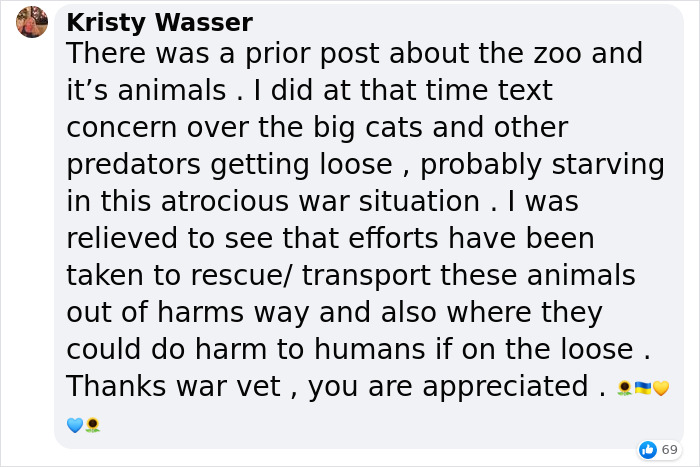Click the Kristy Wasser name link
Image resolution: width=700 pixels, height=467 pixels.
159,22
